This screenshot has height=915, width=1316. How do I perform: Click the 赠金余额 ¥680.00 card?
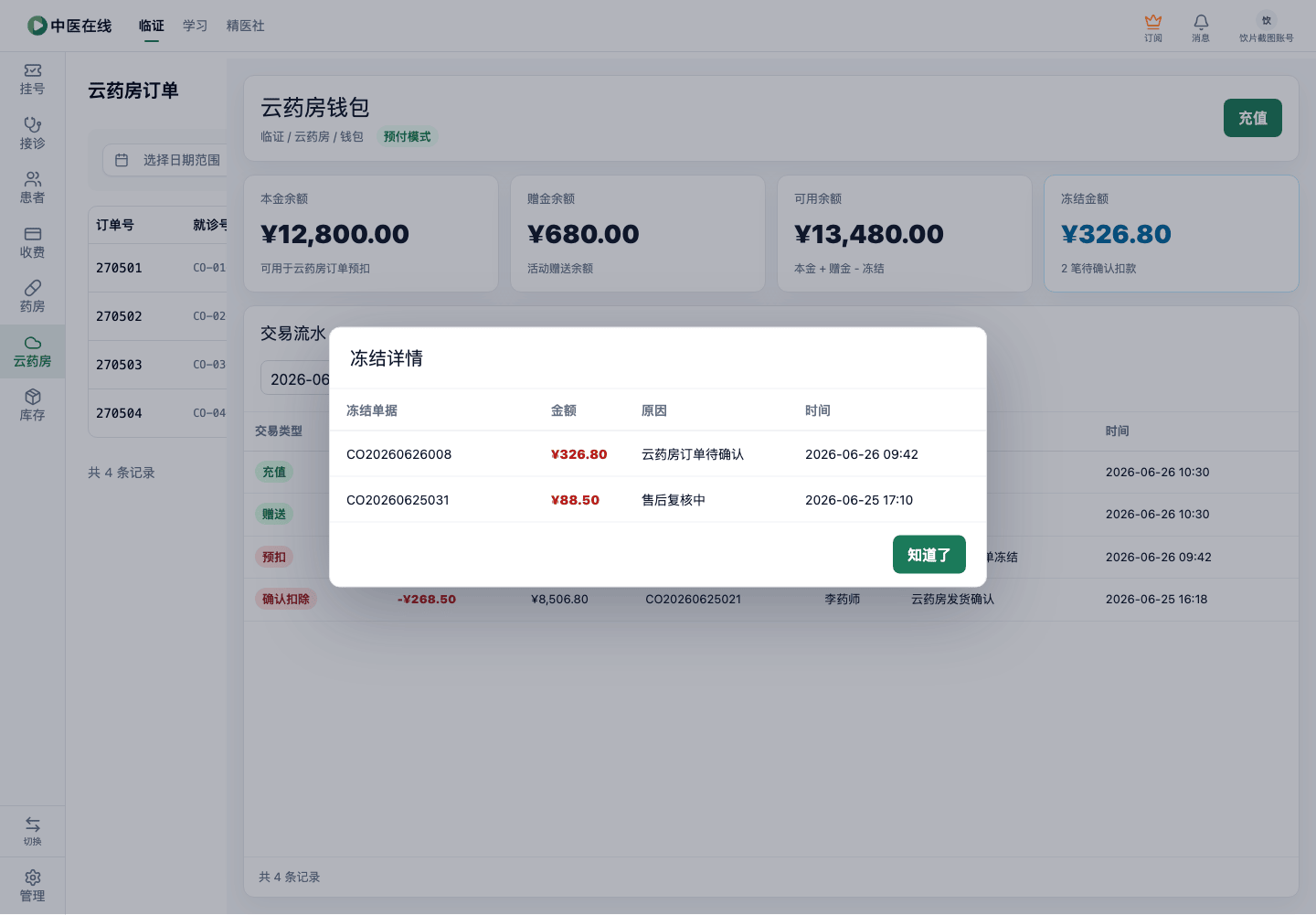638,234
